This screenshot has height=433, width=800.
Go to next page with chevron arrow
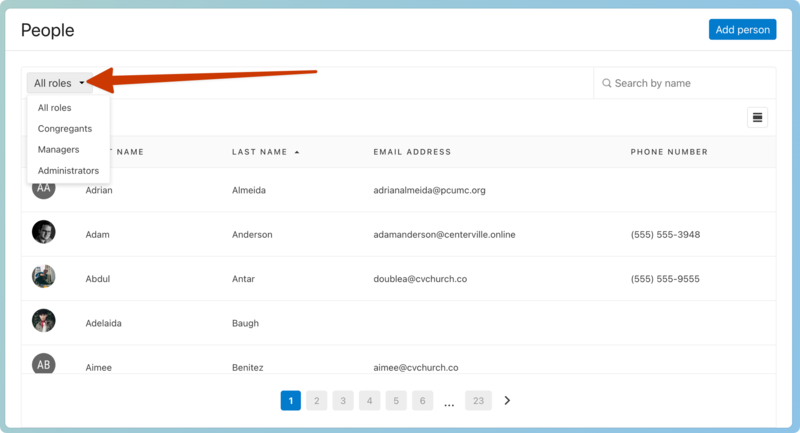pyautogui.click(x=507, y=401)
